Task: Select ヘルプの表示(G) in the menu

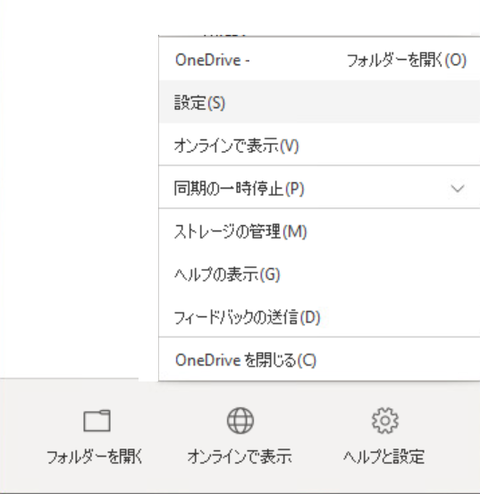Action: click(319, 274)
